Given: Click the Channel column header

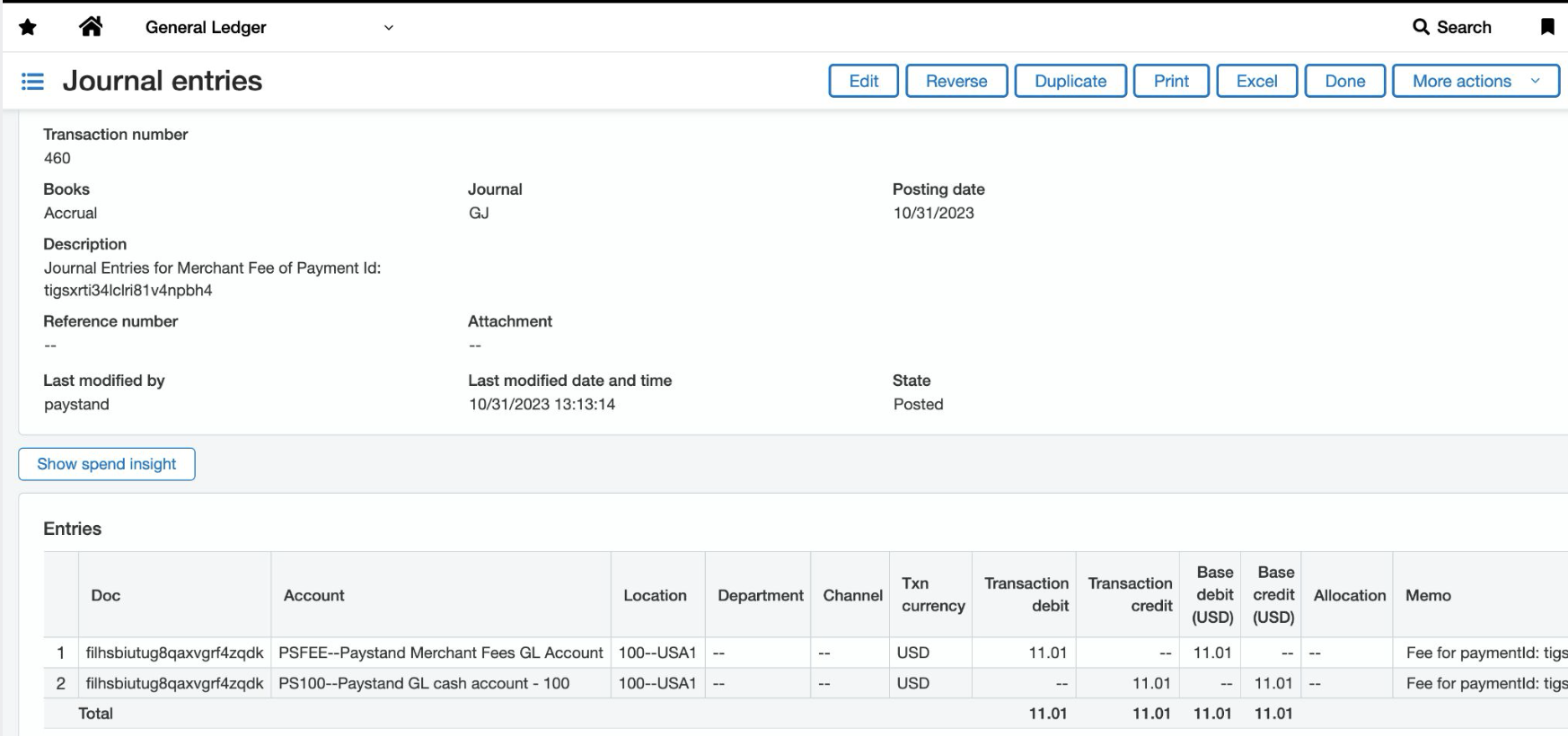Looking at the screenshot, I should coord(852,595).
